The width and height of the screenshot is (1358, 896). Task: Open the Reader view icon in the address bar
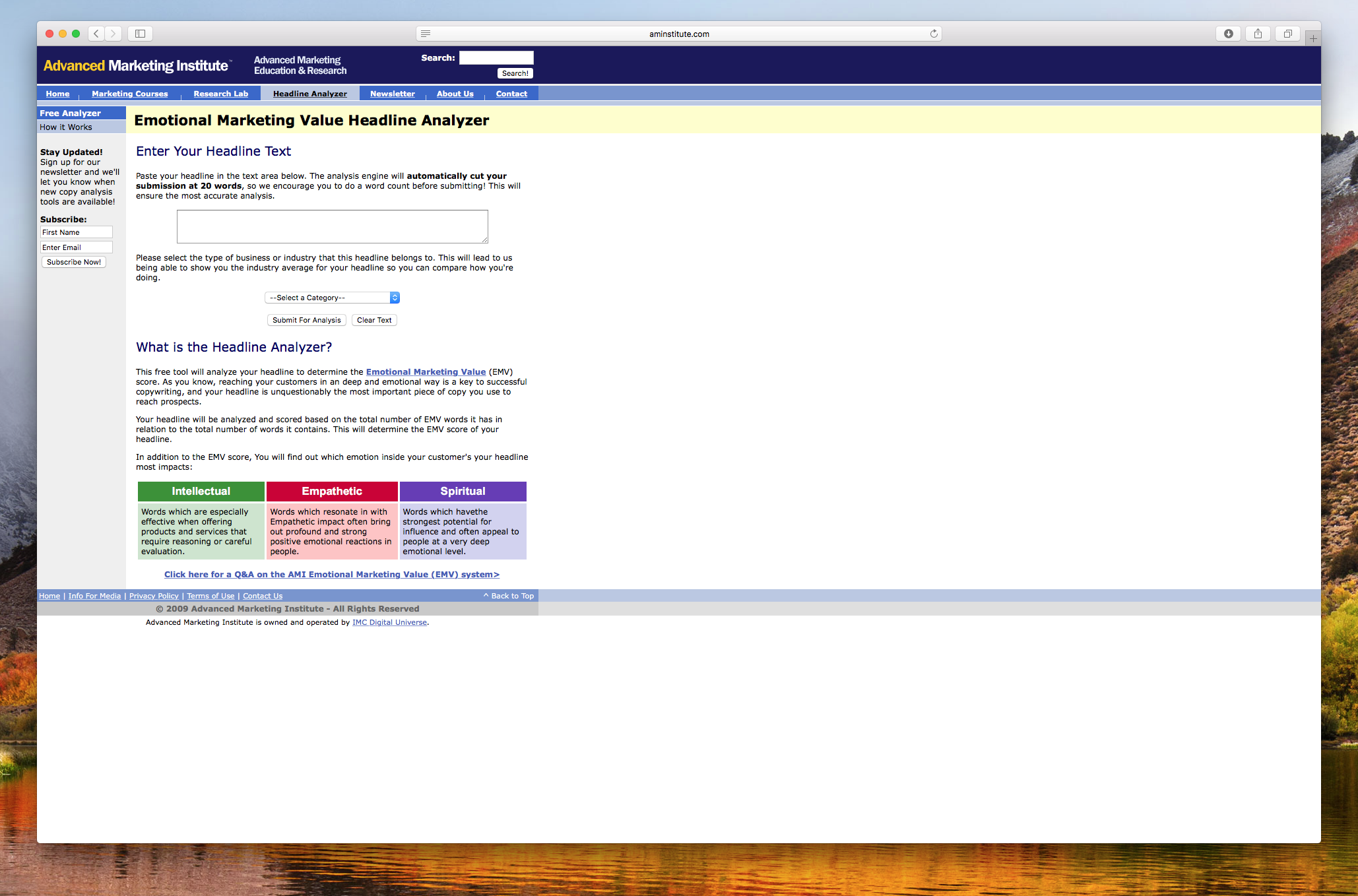click(x=426, y=34)
